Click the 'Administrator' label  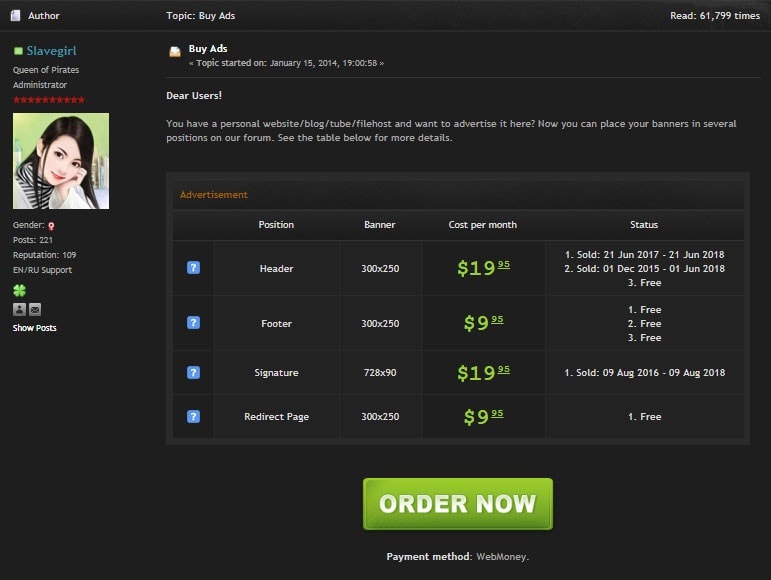pyautogui.click(x=40, y=85)
